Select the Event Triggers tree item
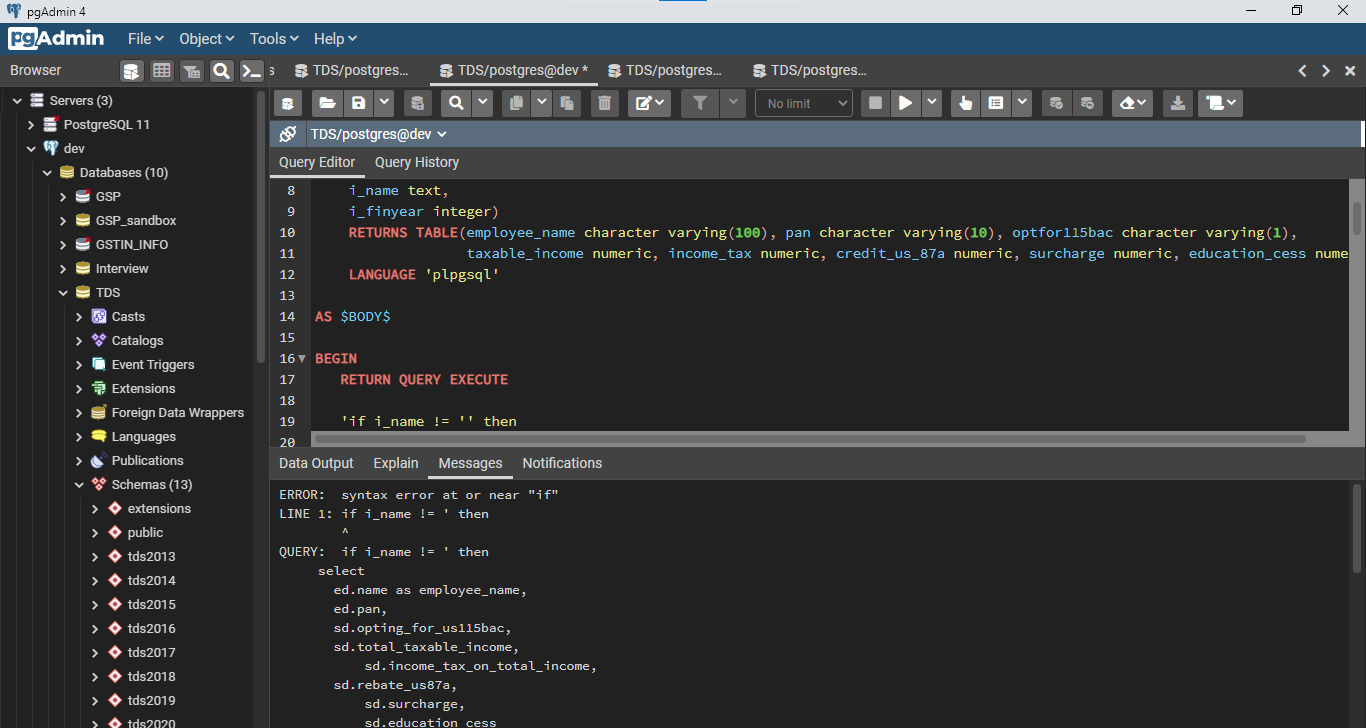 153,365
